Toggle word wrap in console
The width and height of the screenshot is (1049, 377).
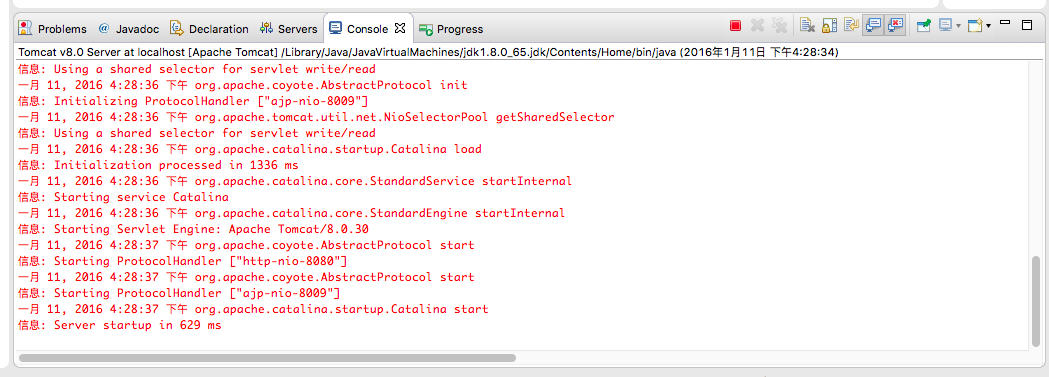coord(851,26)
